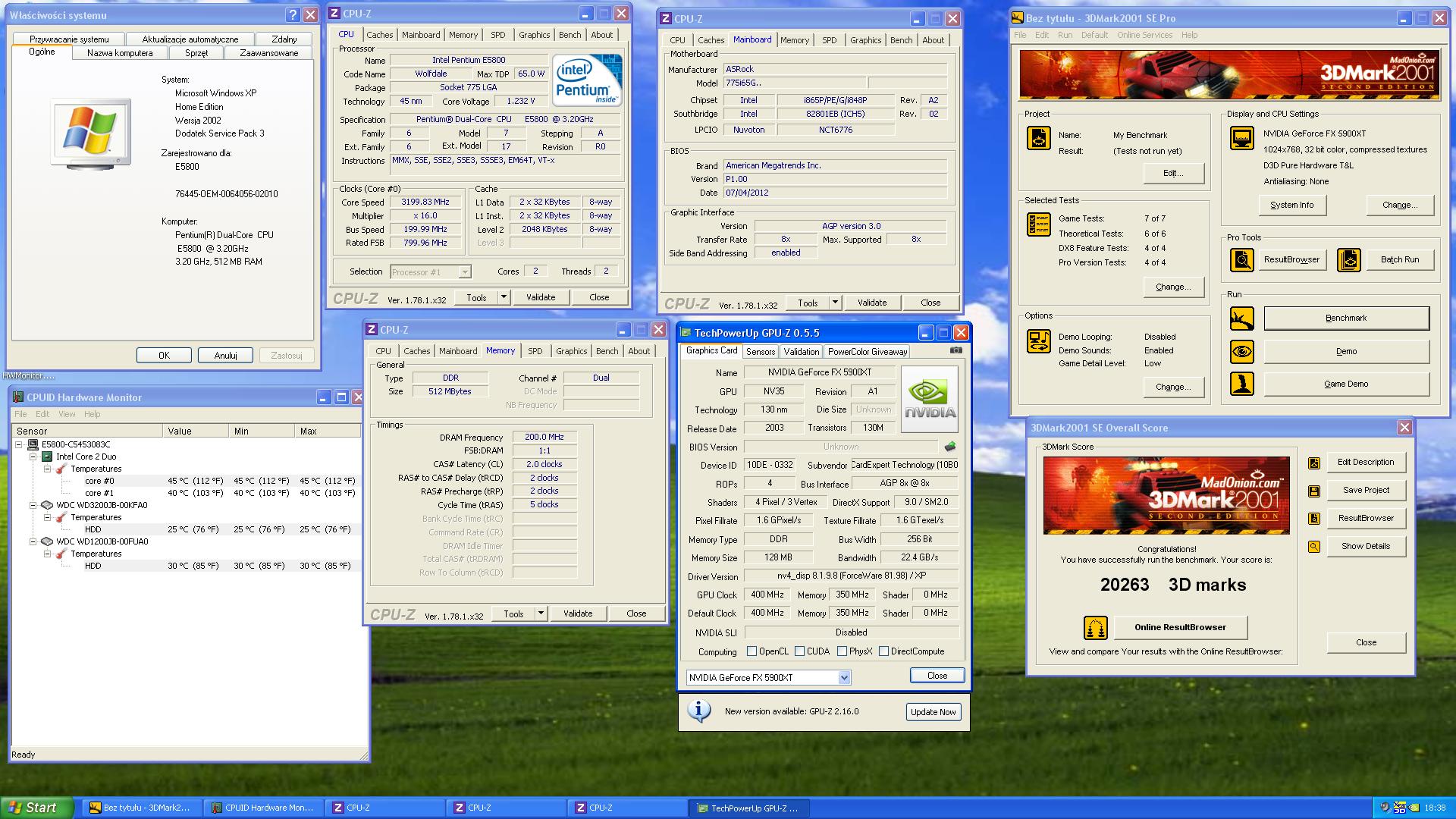1456x819 pixels.
Task: Click the Save Project floppy icon
Action: tap(1314, 491)
